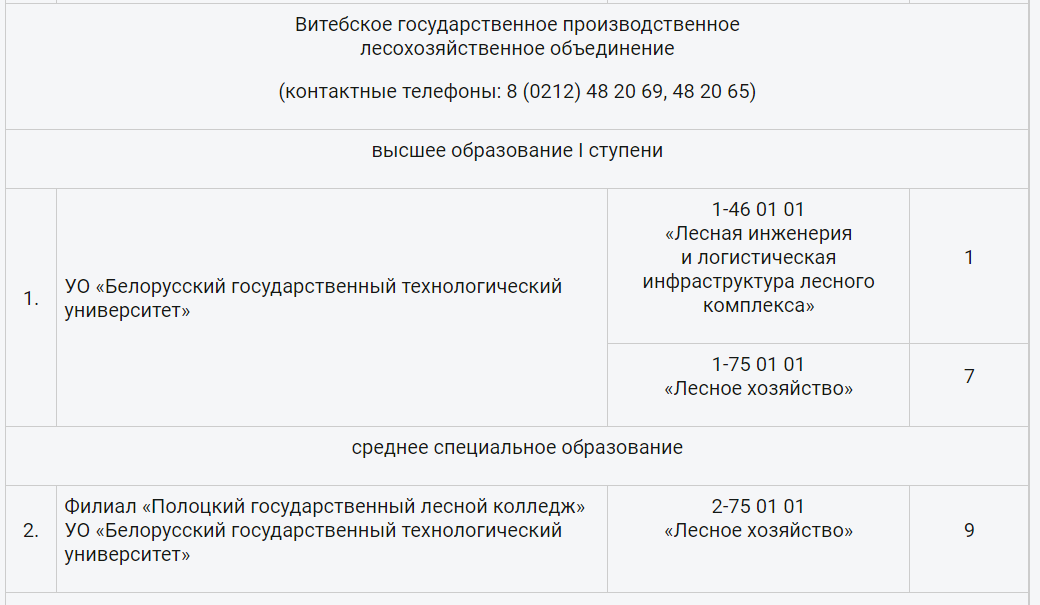Click the среднее специальное образование row
The image size is (1040, 605).
517,456
